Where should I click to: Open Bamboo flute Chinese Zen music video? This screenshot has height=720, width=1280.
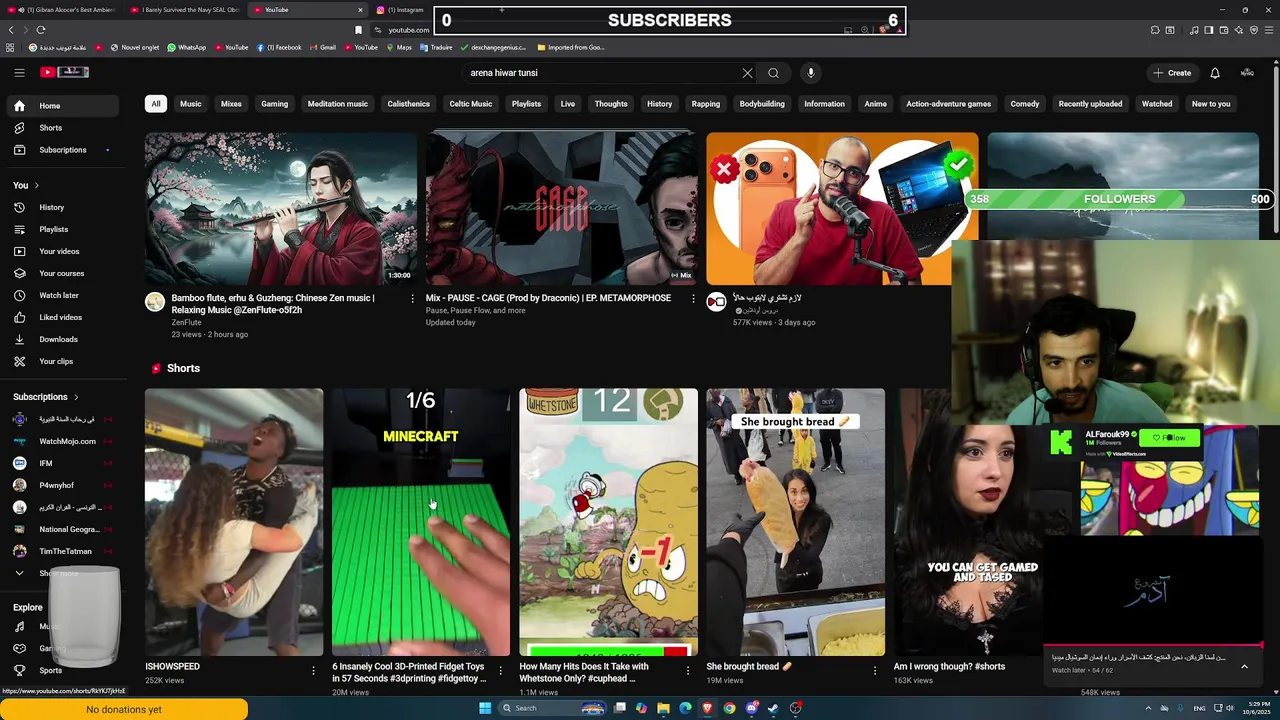[x=281, y=208]
